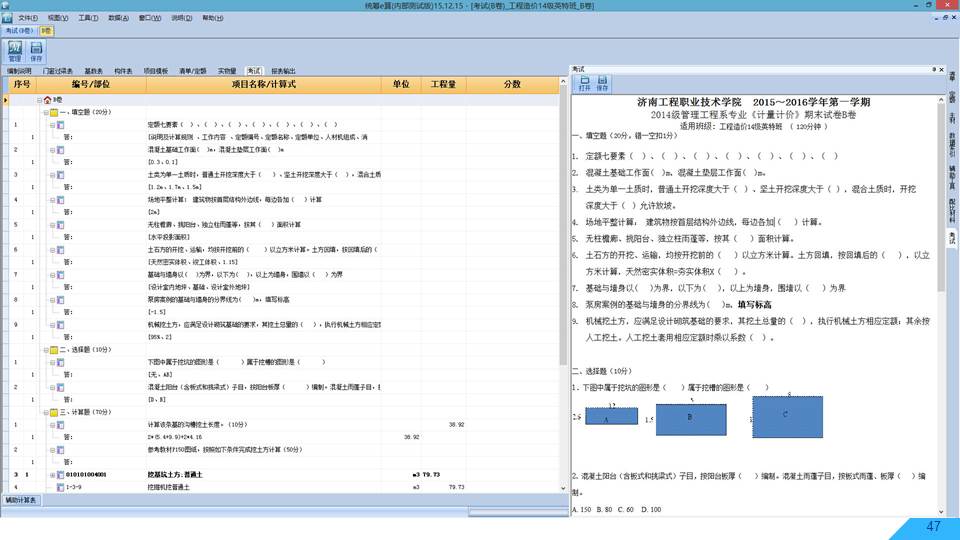This screenshot has height=540, width=960.
Task: Collapse the 三、计算题 (70分) tree node
Action: 46,411
